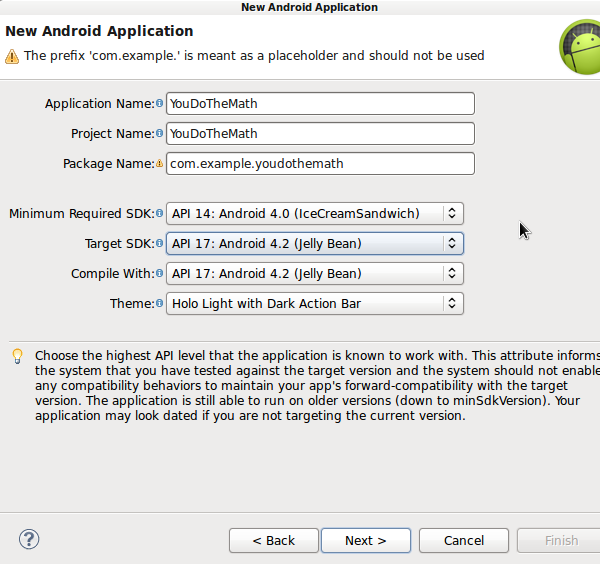Click the 'Project Name:' label
Viewport: 600px width, 564px height.
(x=113, y=134)
